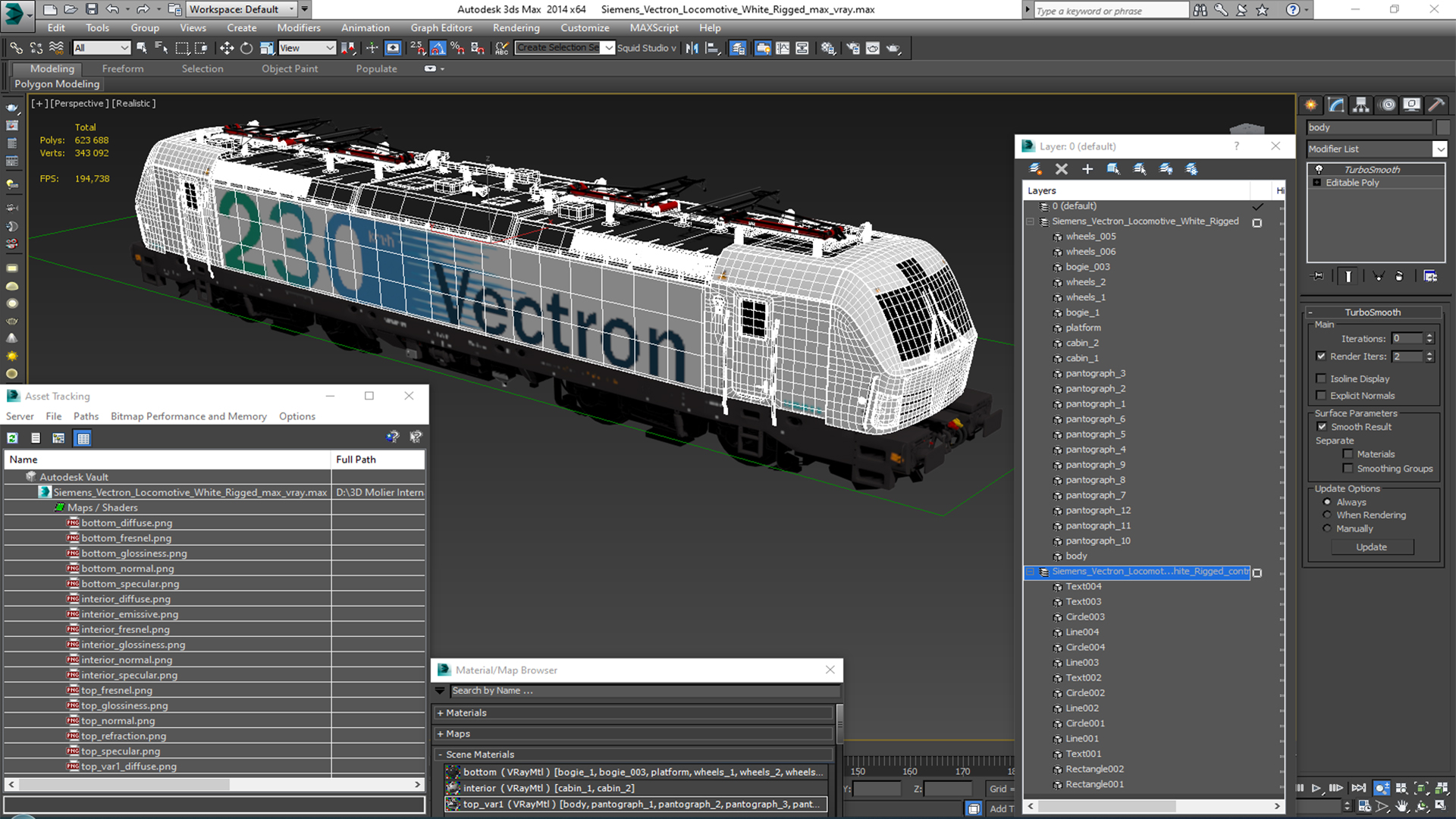Screen dimensions: 1456x819
Task: Click Refresh icon in Asset Tracking
Action: pos(13,438)
